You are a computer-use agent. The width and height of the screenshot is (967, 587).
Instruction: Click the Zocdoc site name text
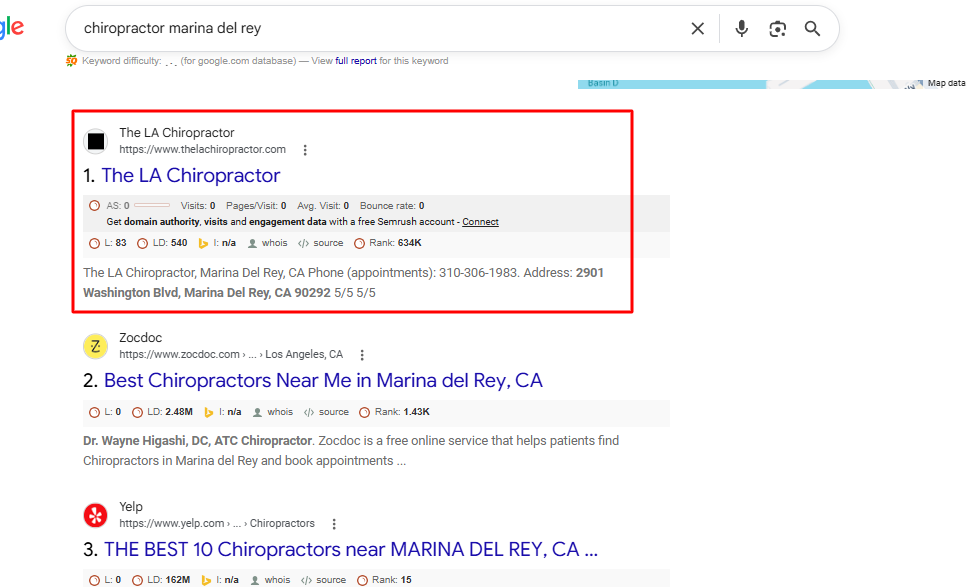pyautogui.click(x=141, y=338)
